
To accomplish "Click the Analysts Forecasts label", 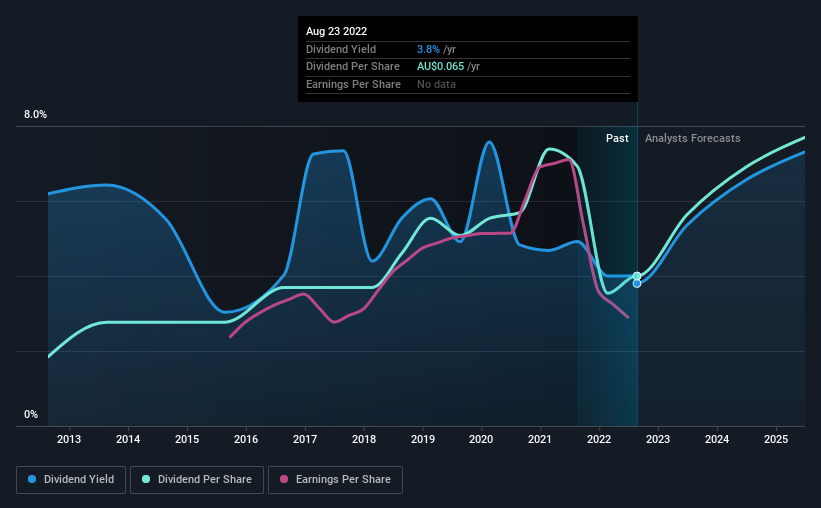I will click(x=693, y=138).
